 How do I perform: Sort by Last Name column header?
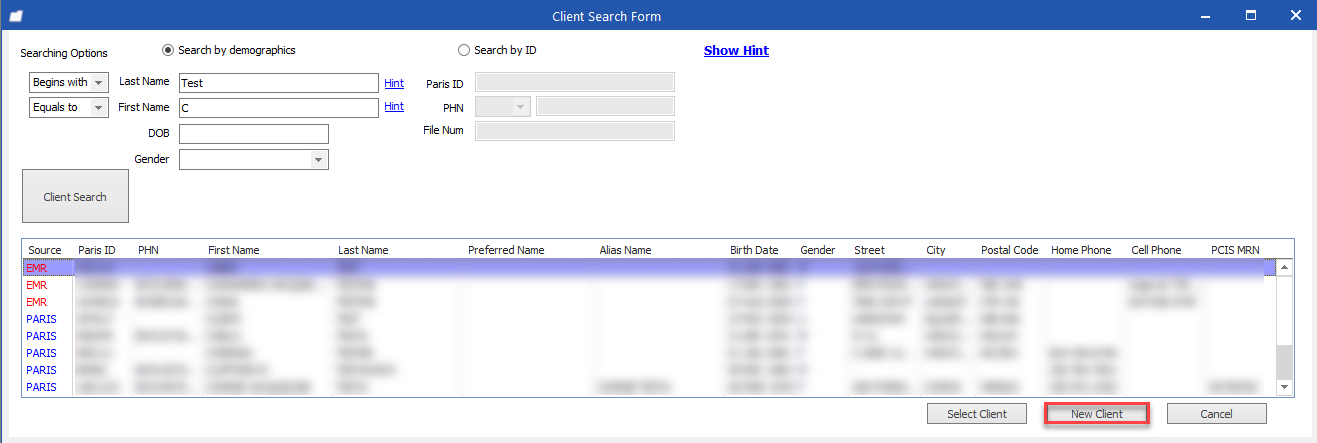[x=363, y=250]
